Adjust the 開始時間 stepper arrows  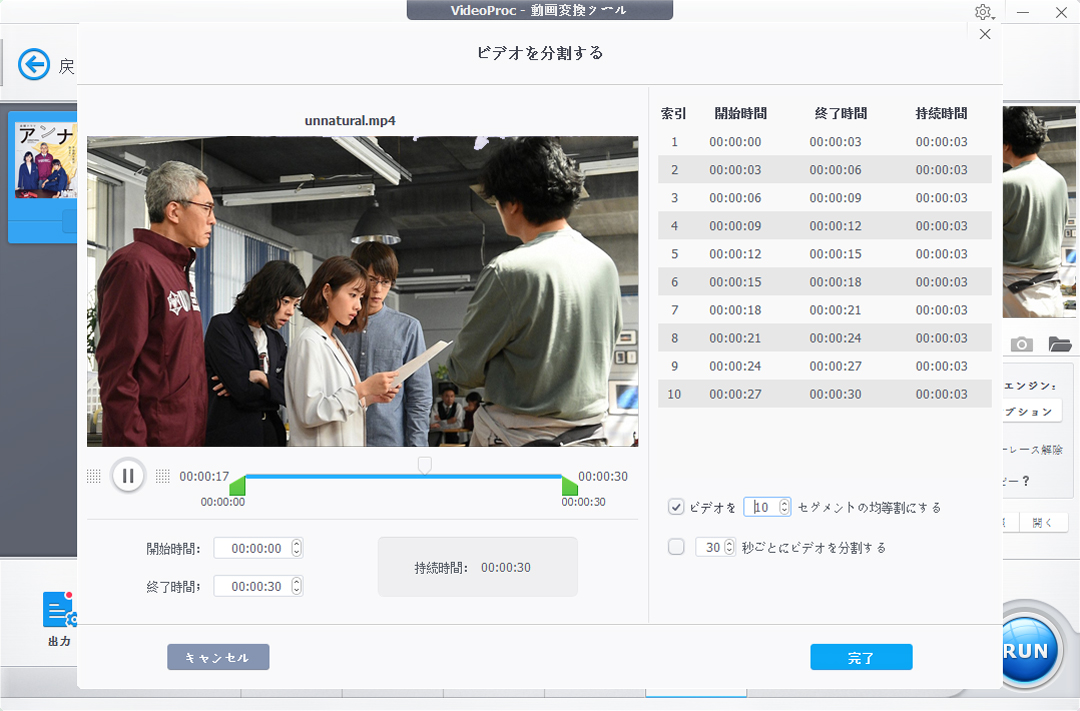click(x=297, y=548)
